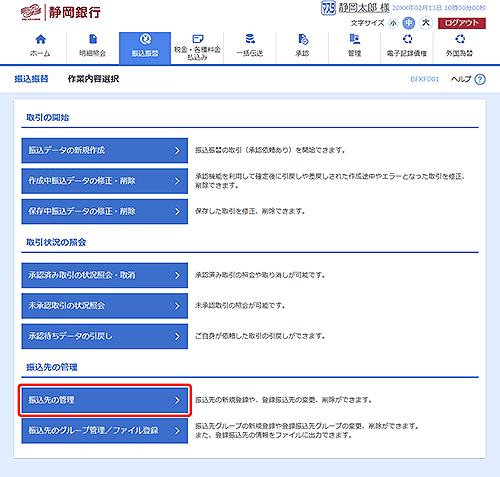Screen dimensions: 500x477
Task: Go to the ホーム home icon
Action: [x=41, y=39]
